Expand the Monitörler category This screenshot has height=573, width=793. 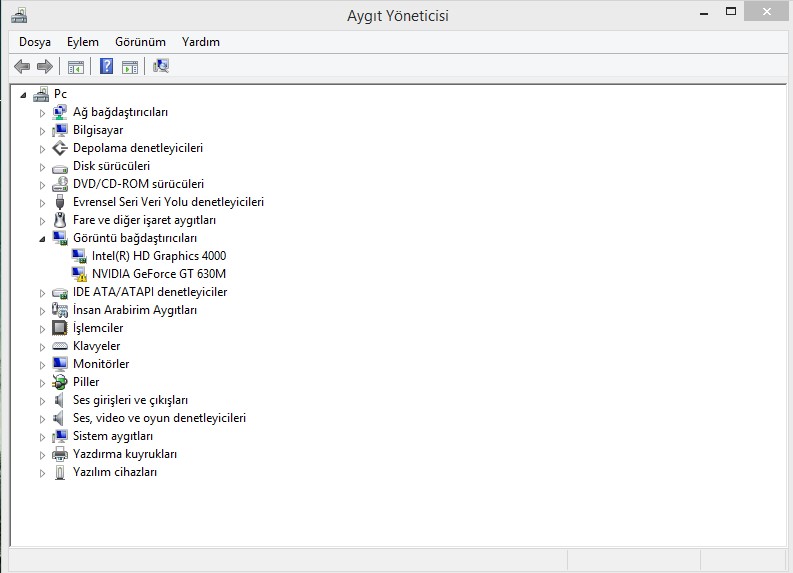pos(42,365)
